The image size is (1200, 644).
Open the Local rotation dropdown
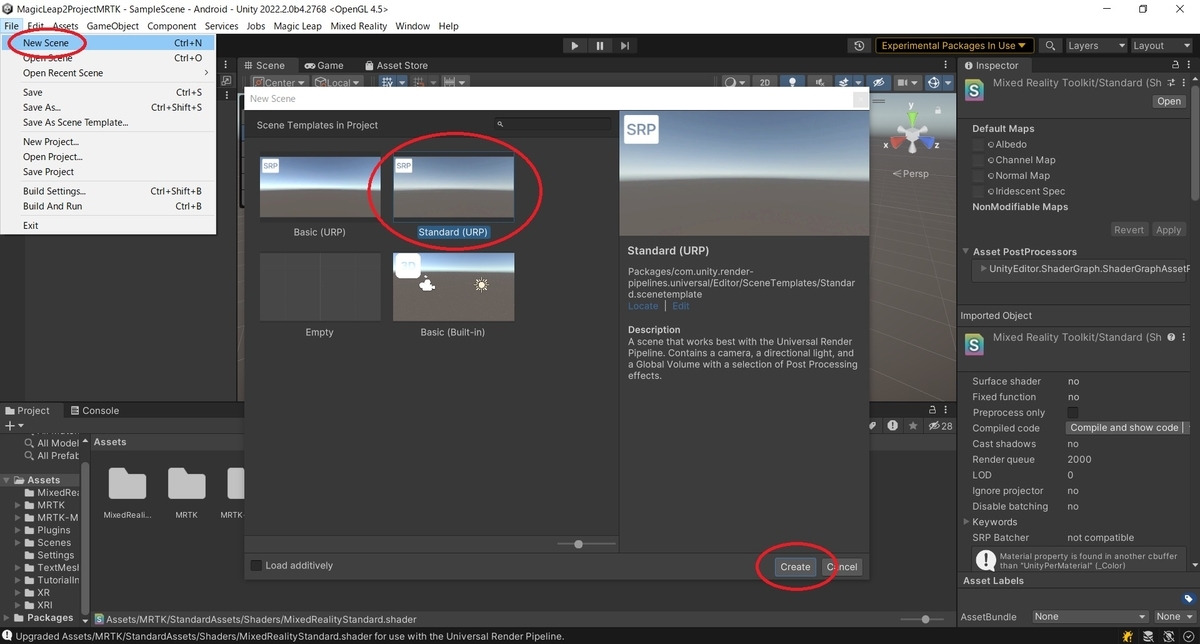coord(338,83)
